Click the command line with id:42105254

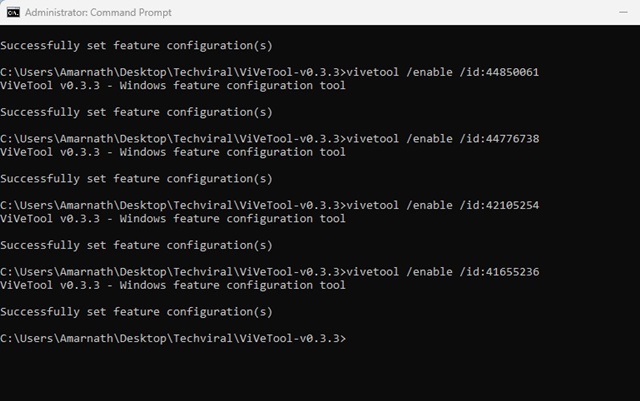[269, 205]
